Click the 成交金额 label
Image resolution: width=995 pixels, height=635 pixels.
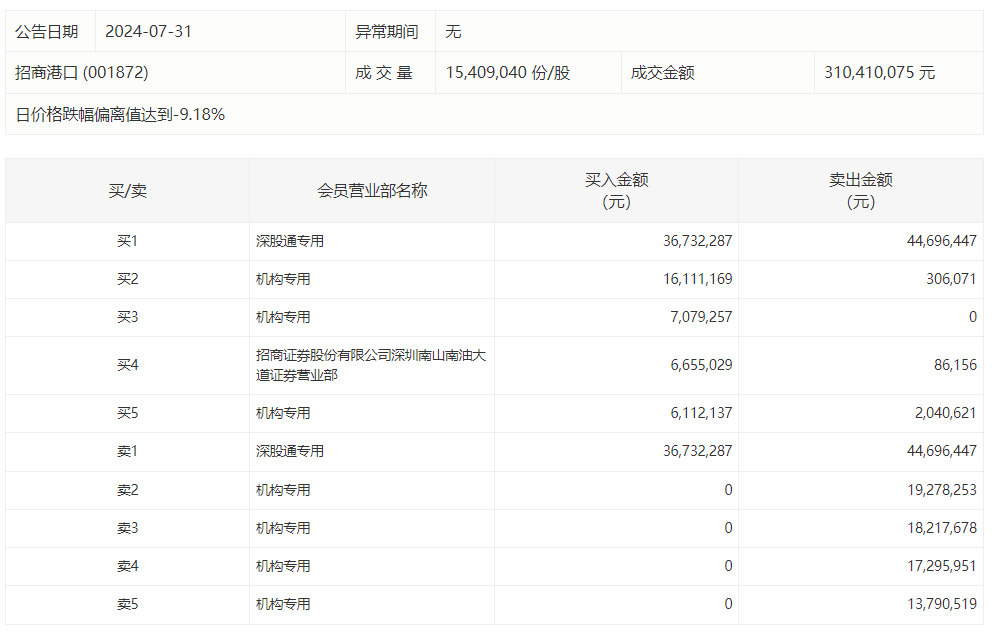(x=662, y=73)
